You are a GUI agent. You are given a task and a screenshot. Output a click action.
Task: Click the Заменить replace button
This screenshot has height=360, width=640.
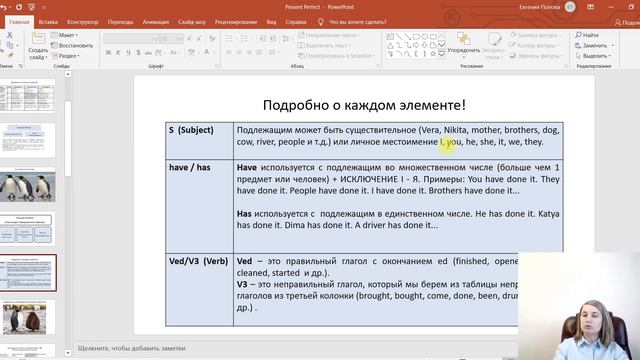595,45
